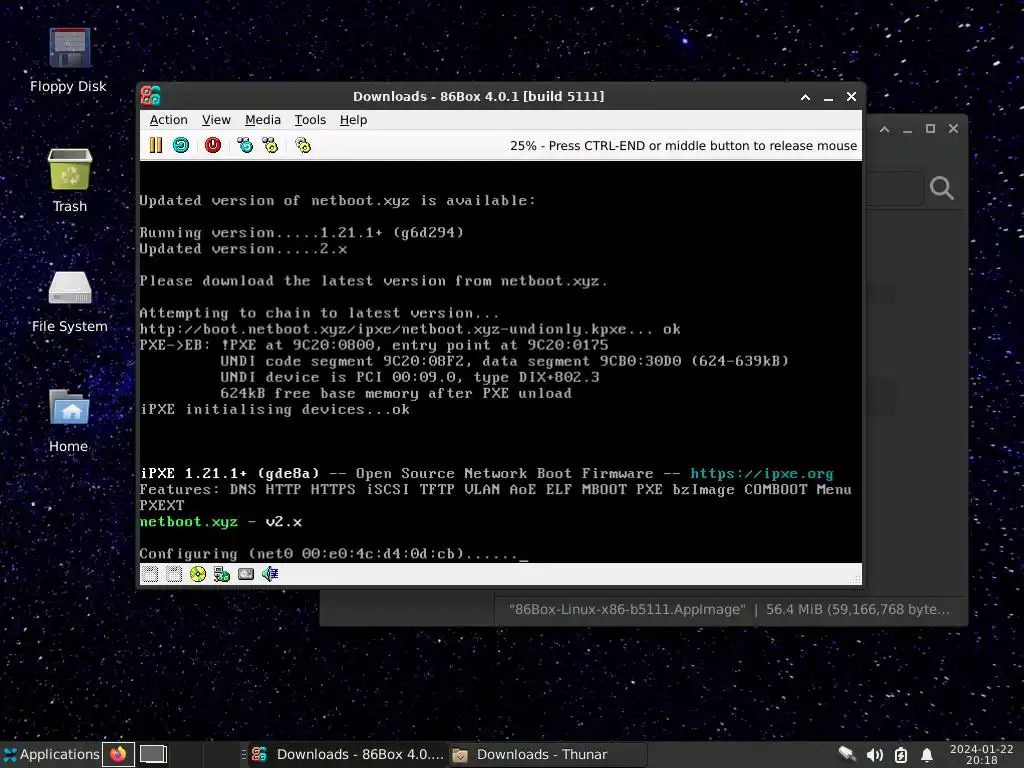Screen dimensions: 1024x768
Task: Click the CD-ROM disc icon in 86Box status bar
Action: 198,574
